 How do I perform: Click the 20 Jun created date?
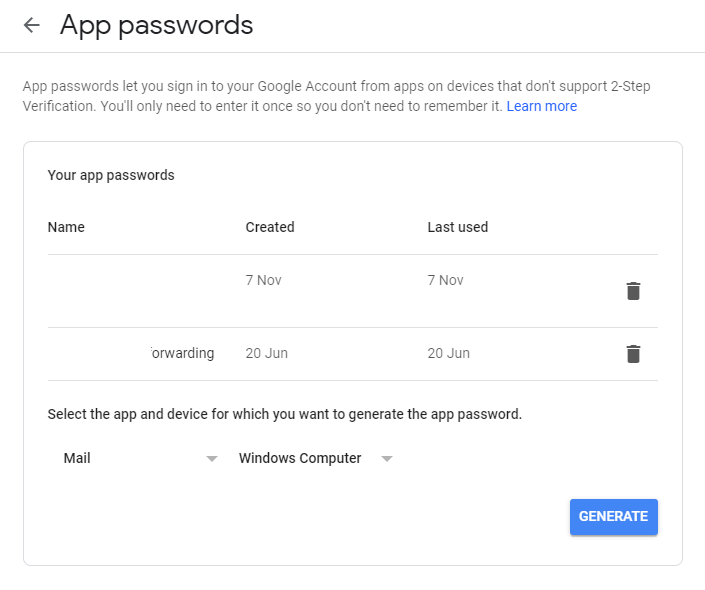click(267, 353)
